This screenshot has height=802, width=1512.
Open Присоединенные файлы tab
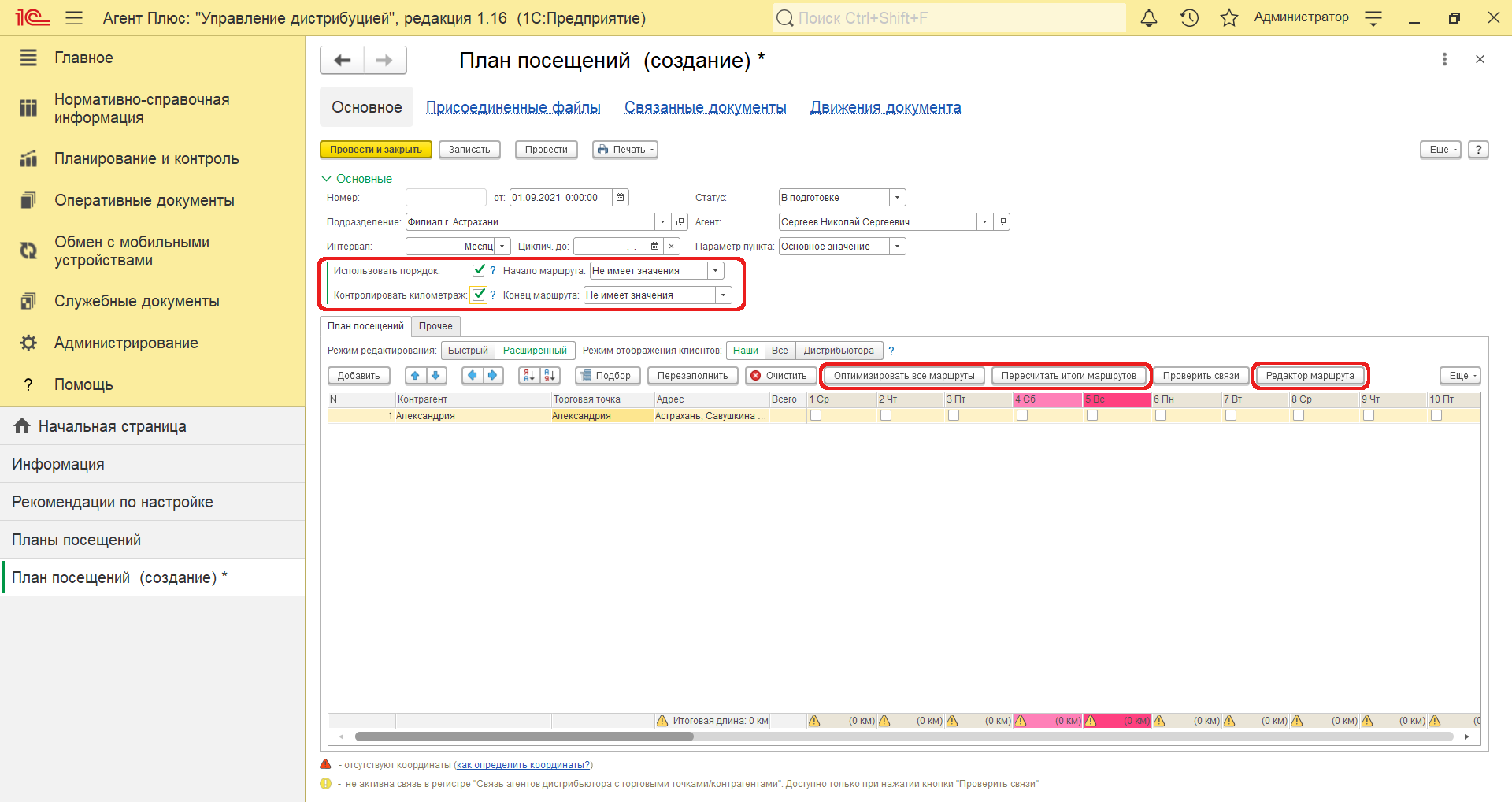[x=513, y=107]
